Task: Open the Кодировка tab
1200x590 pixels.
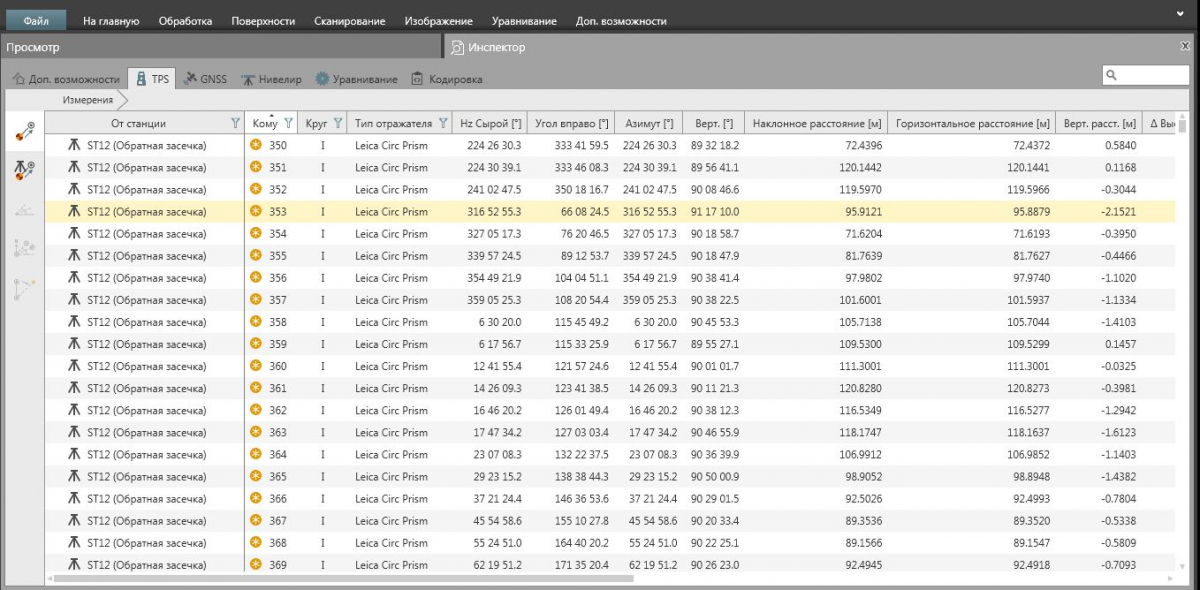Action: [446, 78]
